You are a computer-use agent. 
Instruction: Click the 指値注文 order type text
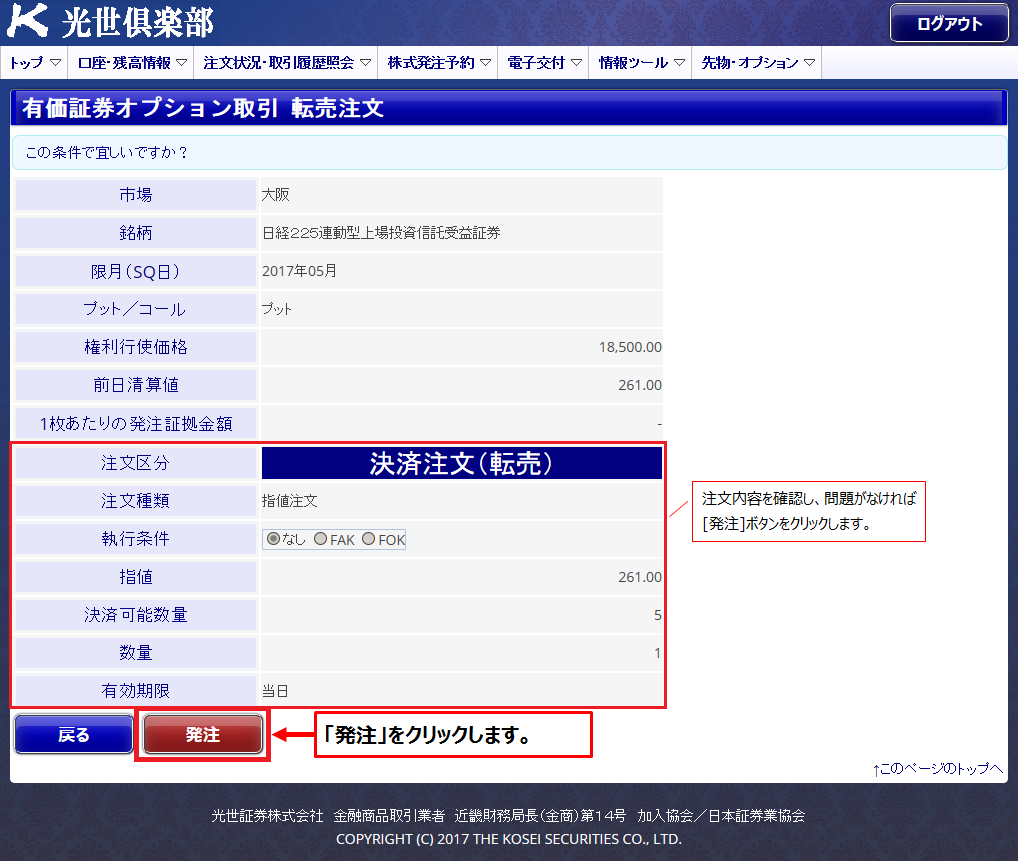coord(290,501)
